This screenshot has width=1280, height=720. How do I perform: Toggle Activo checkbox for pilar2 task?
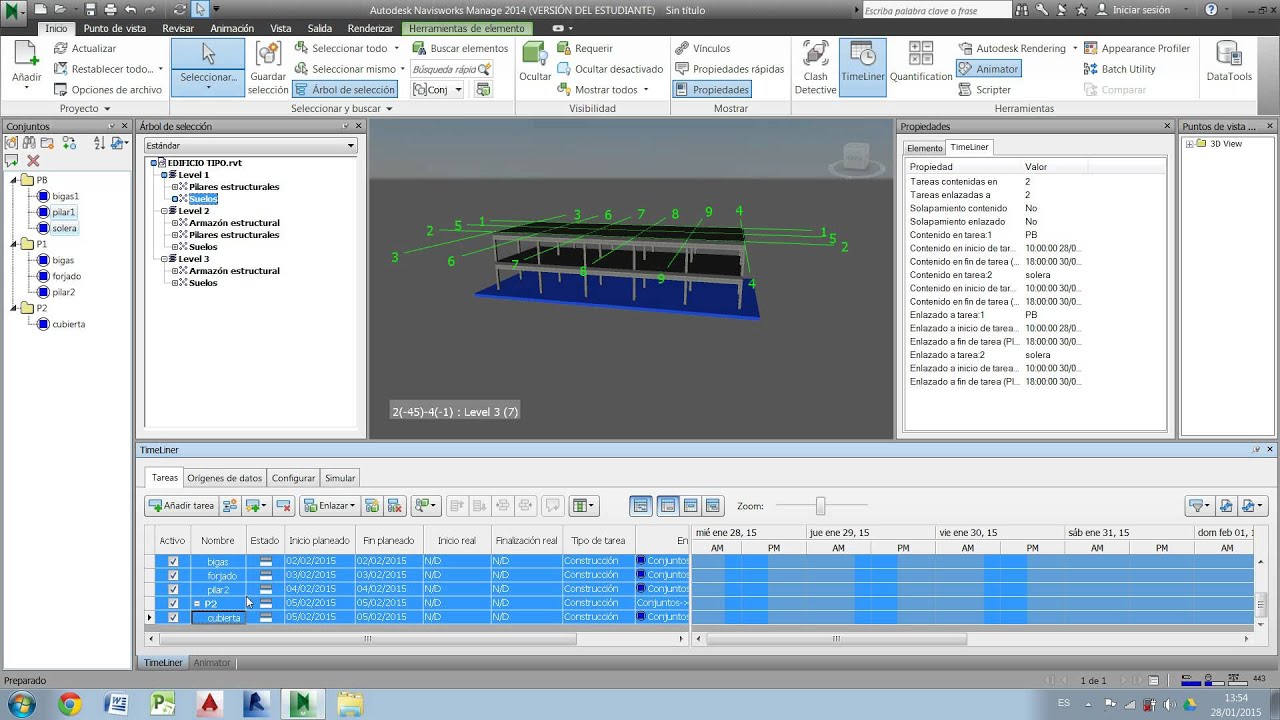[x=173, y=590]
